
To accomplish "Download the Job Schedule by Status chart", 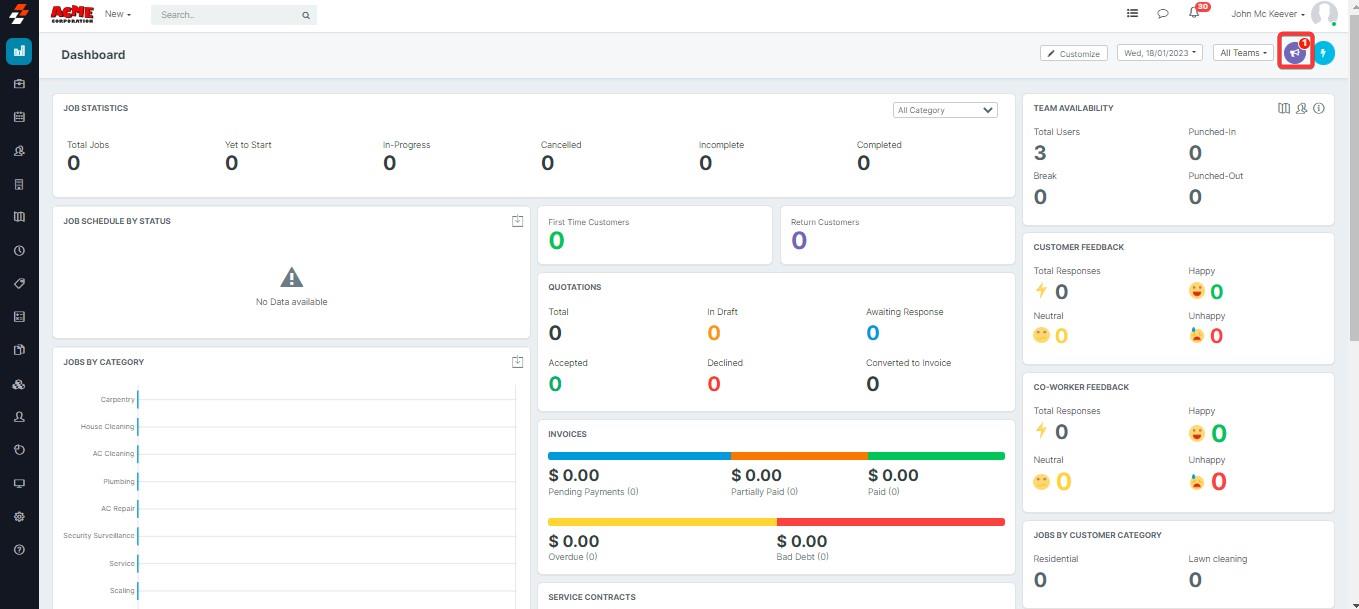I will 517,221.
